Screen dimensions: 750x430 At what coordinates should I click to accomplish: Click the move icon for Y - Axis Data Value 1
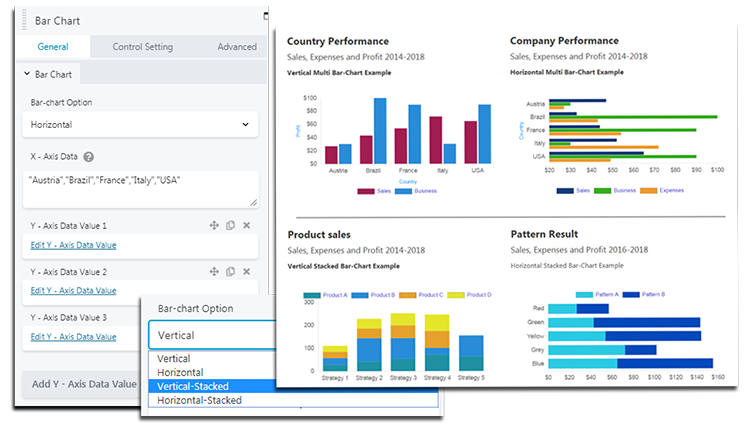(x=214, y=226)
